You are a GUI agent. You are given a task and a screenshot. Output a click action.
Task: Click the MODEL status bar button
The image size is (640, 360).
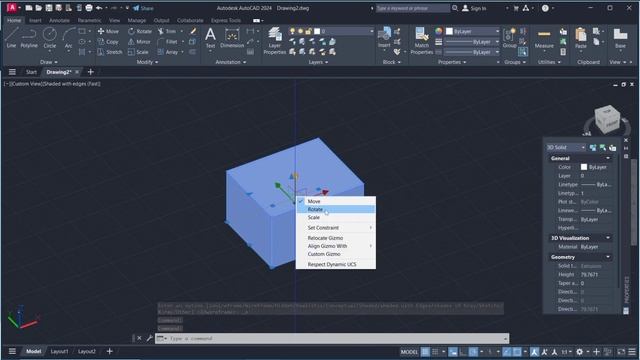(x=409, y=352)
